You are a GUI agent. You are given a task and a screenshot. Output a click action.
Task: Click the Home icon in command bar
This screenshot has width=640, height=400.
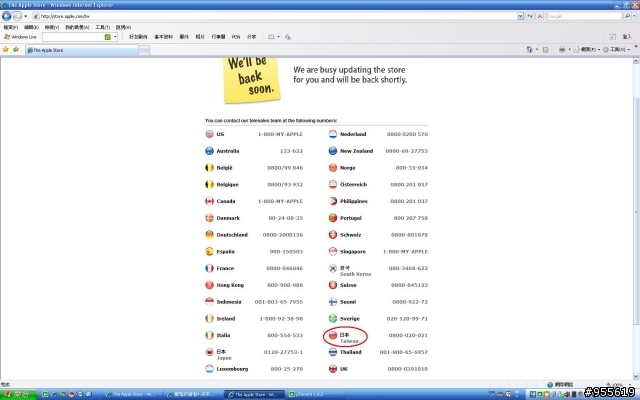click(529, 49)
